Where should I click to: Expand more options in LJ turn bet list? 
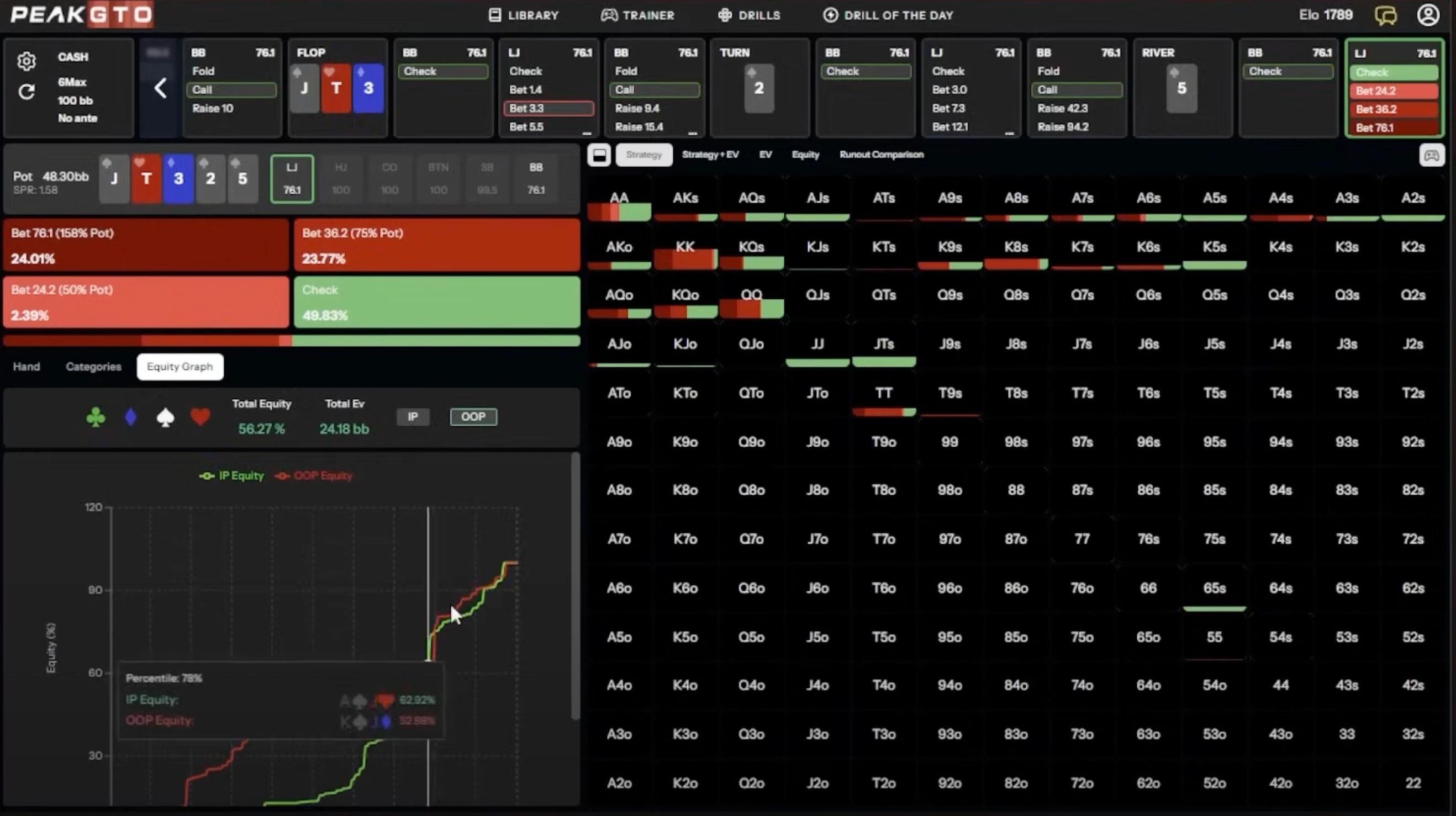coord(1009,134)
